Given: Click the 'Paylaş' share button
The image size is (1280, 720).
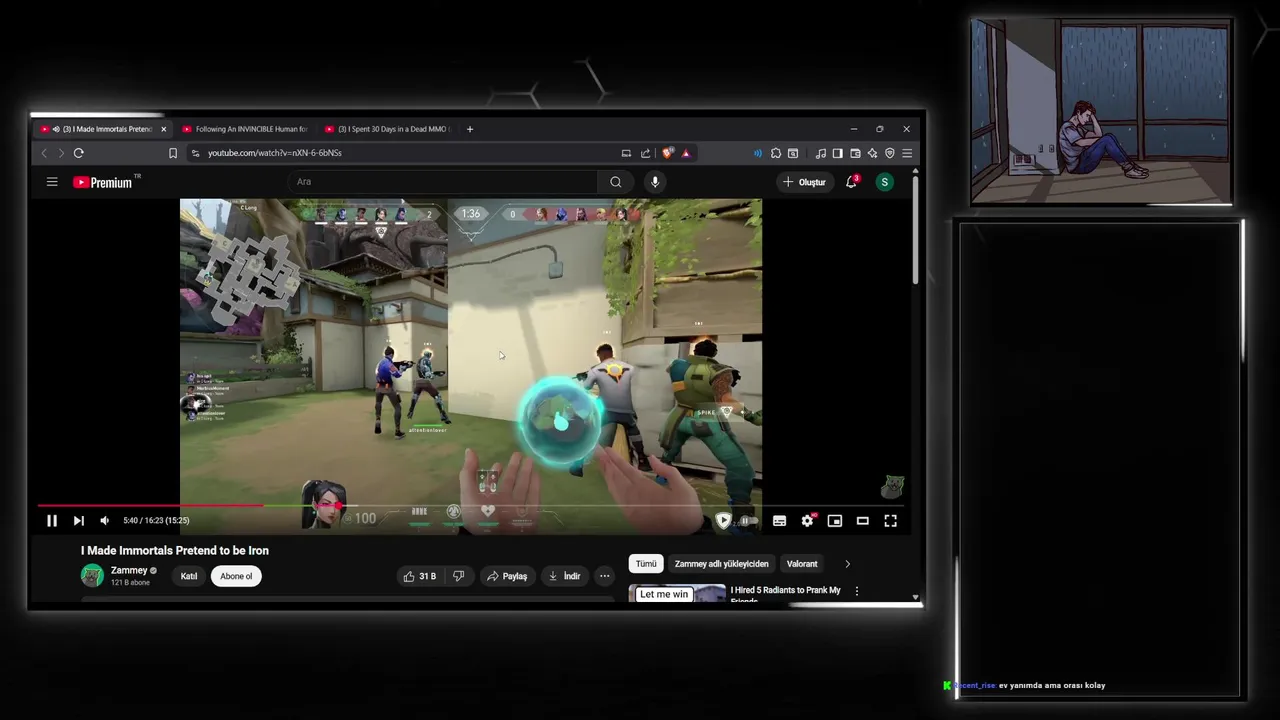Looking at the screenshot, I should (507, 576).
